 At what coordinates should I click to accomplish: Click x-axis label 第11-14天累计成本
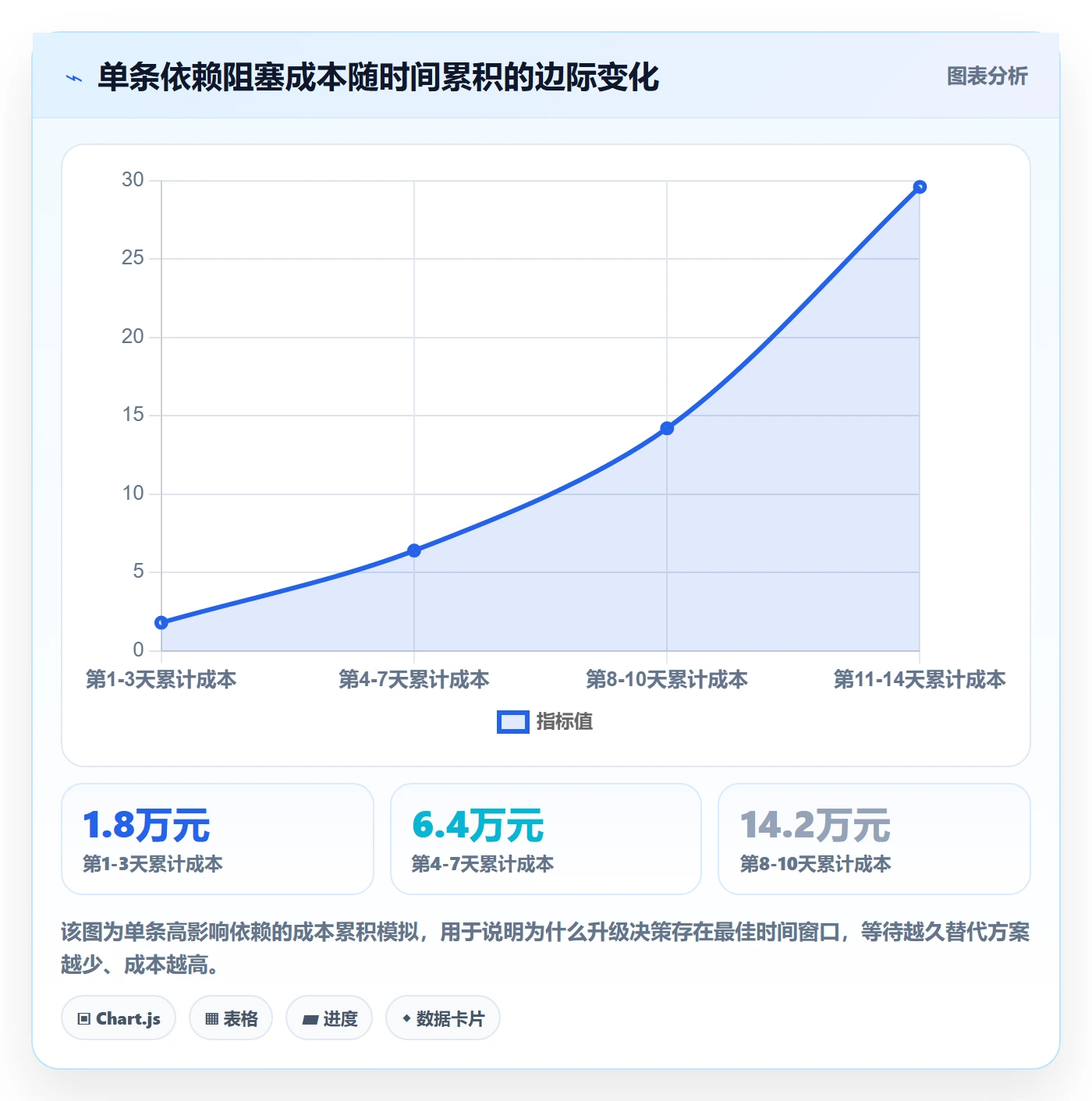(920, 679)
